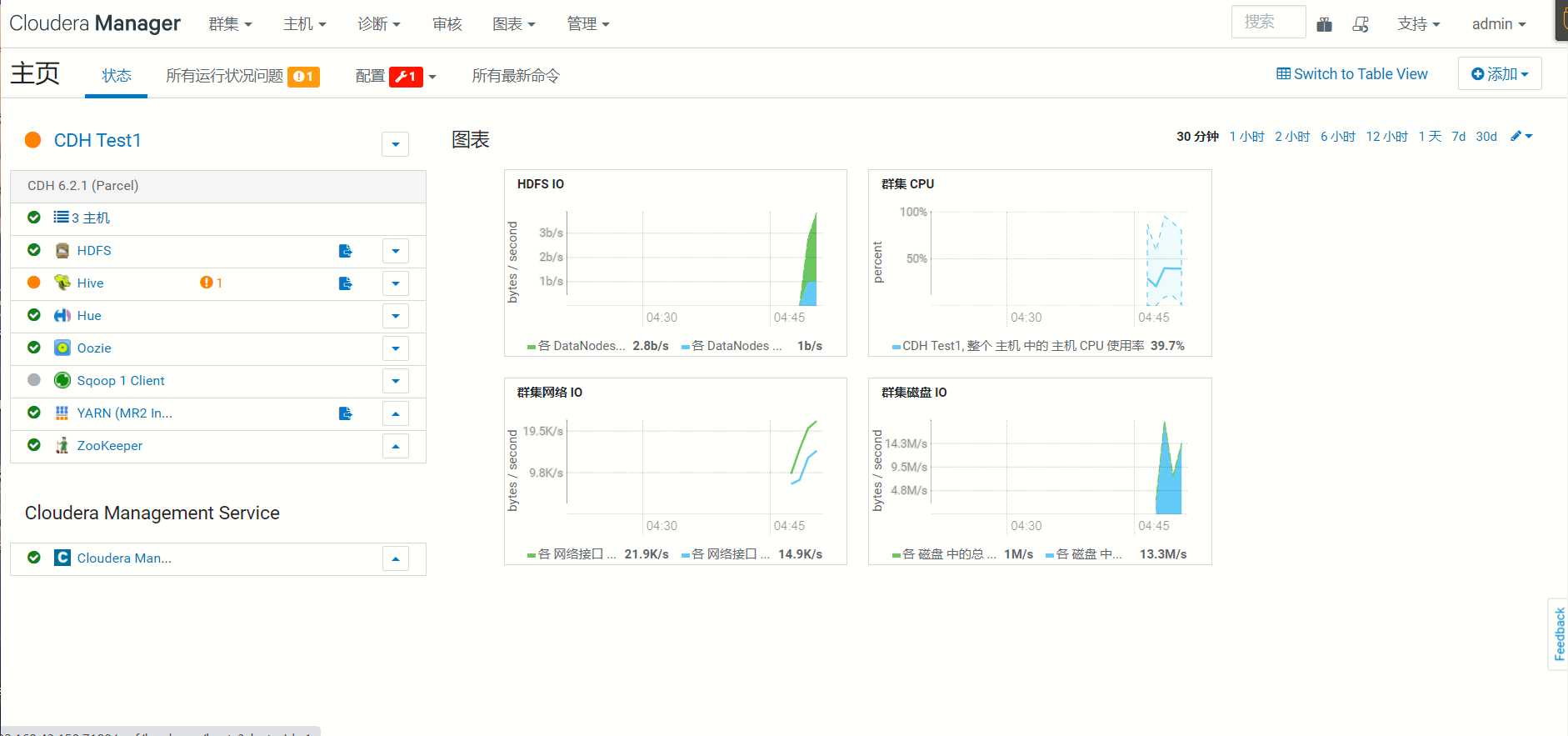Click the 审核 menu item
Image resolution: width=1568 pixels, height=736 pixels.
(447, 24)
